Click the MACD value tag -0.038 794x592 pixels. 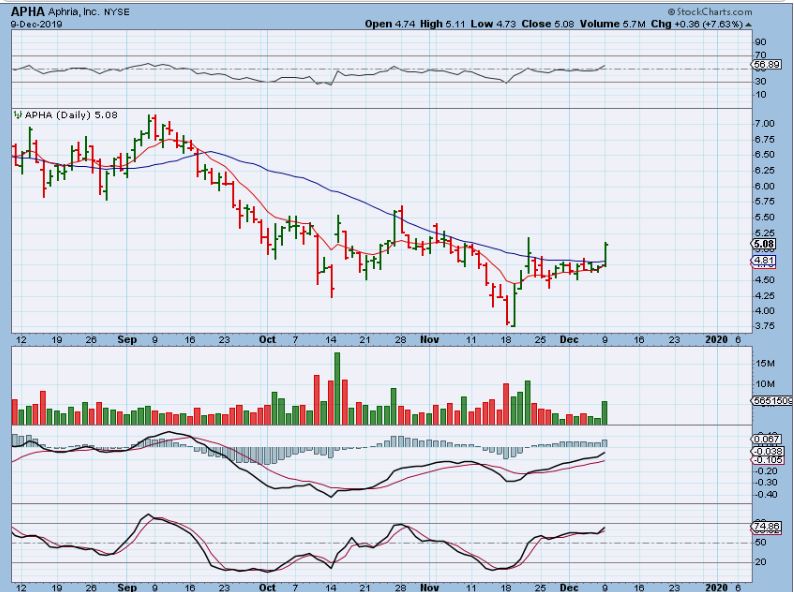[768, 451]
